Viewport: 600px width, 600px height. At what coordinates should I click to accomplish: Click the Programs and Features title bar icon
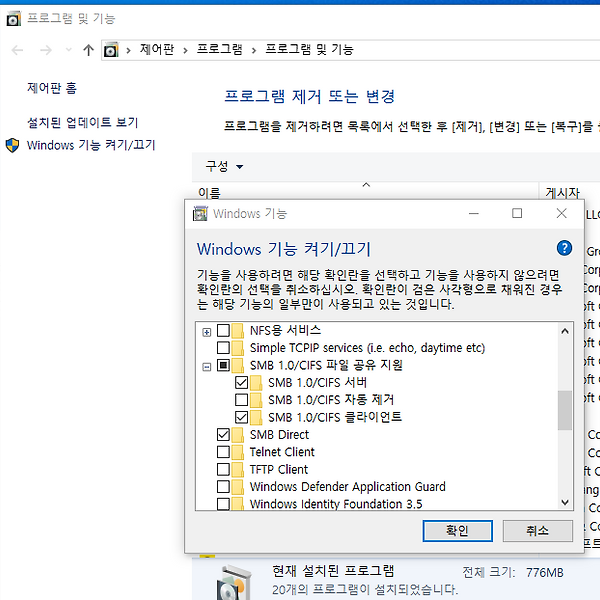pyautogui.click(x=13, y=18)
